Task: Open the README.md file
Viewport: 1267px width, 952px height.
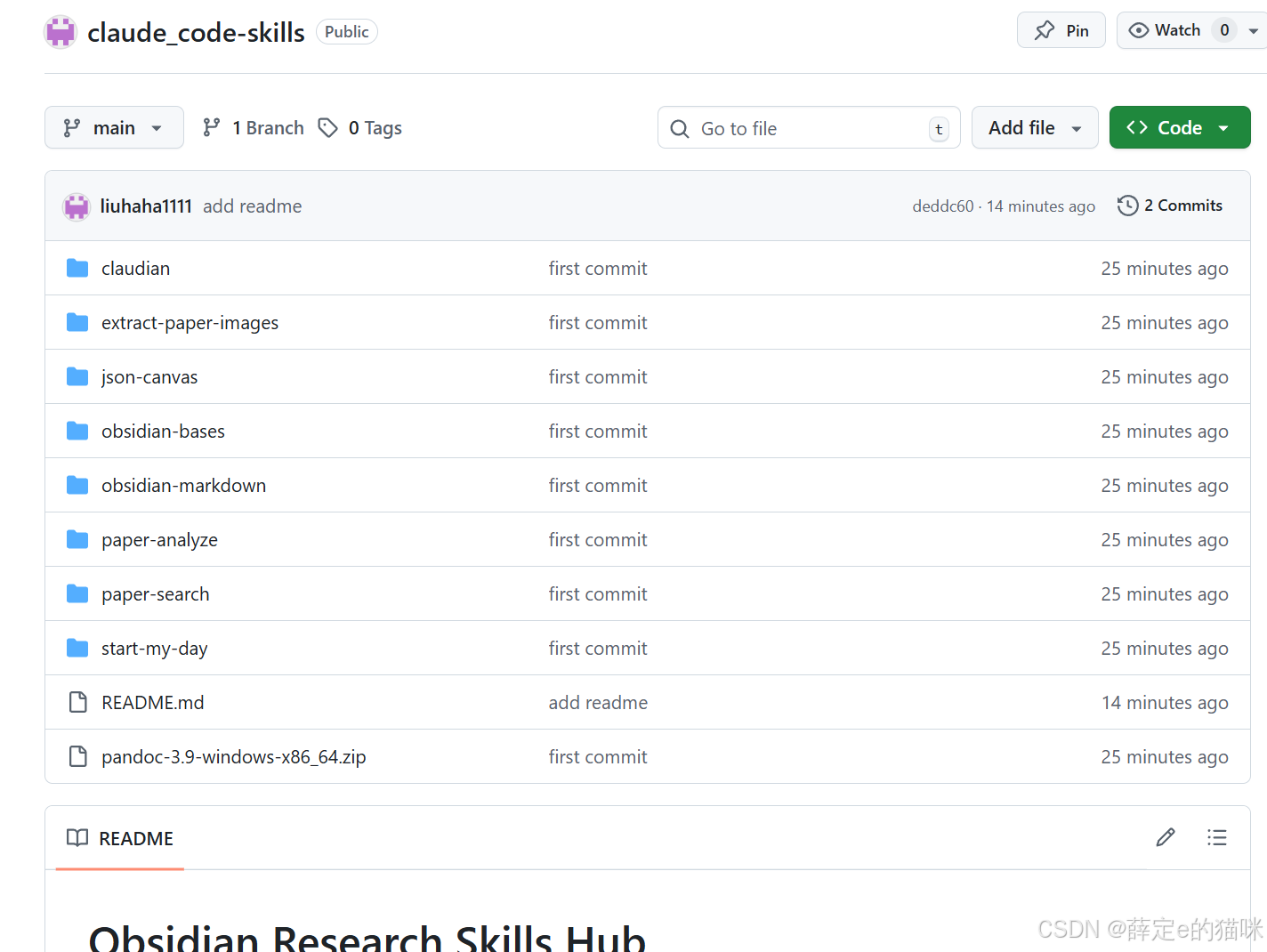Action: (153, 703)
